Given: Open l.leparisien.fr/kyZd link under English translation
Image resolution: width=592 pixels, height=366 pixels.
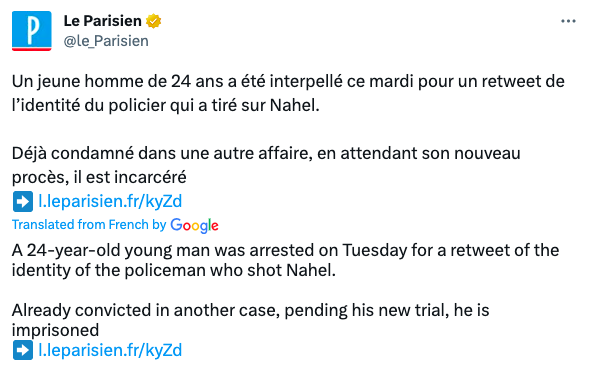Looking at the screenshot, I should (x=110, y=350).
